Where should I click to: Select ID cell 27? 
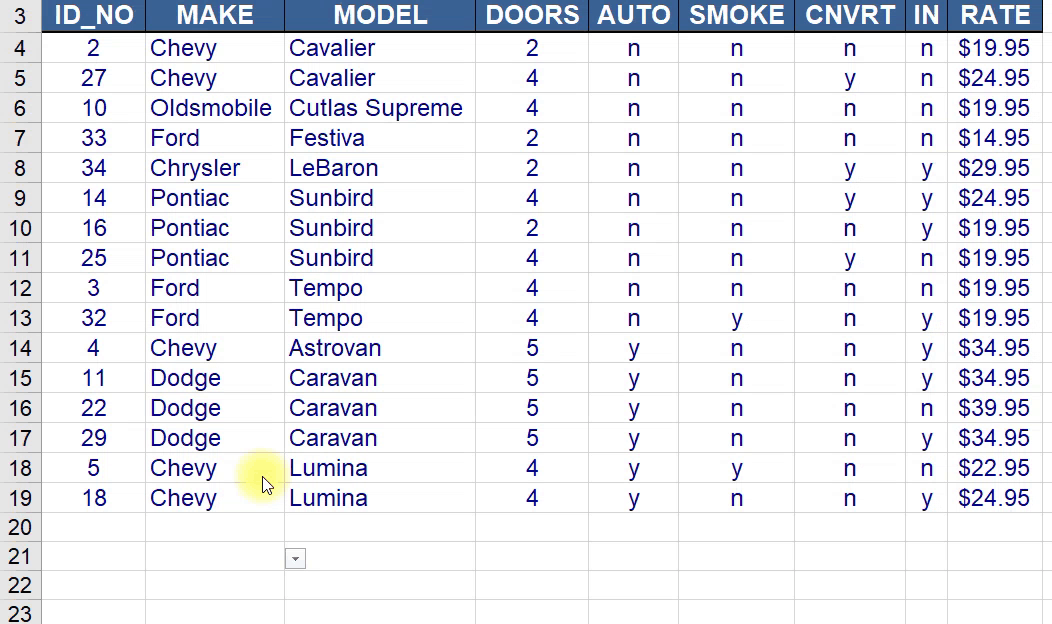click(94, 78)
